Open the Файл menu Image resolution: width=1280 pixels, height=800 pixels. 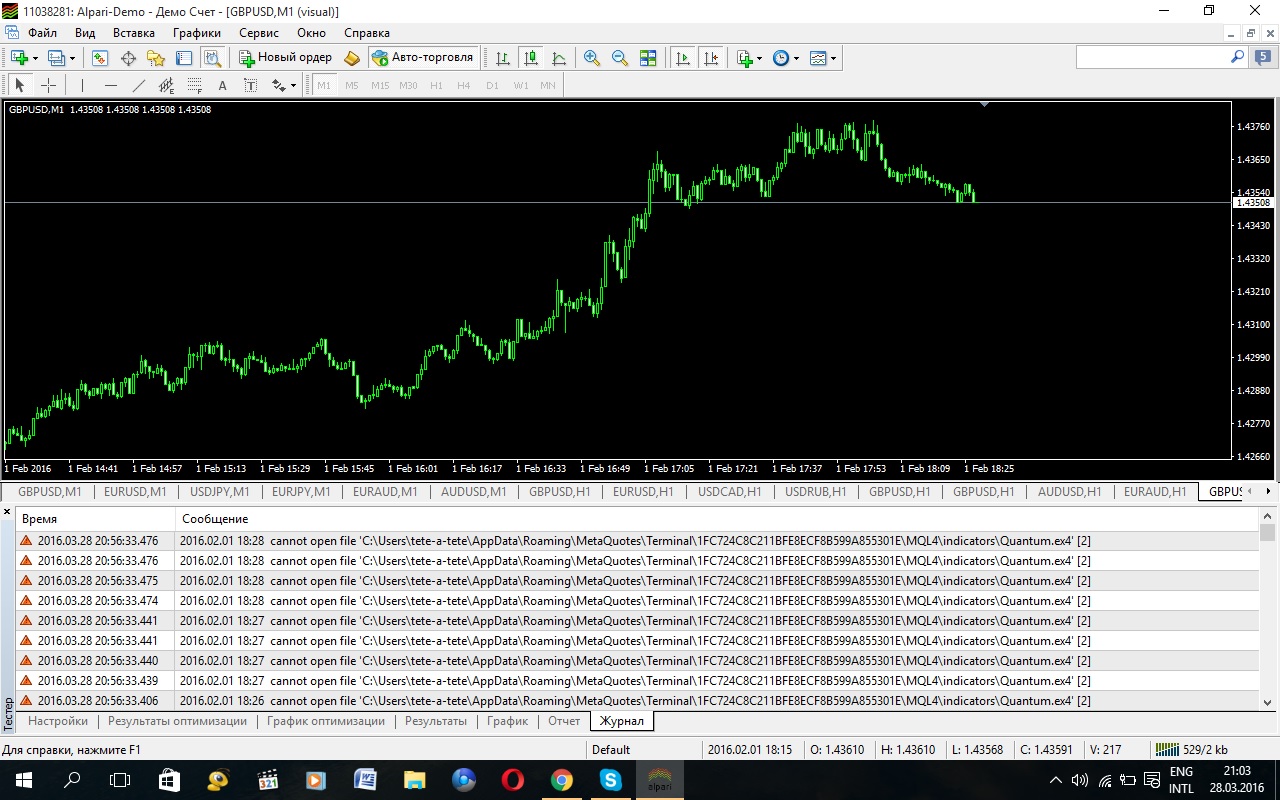click(42, 33)
